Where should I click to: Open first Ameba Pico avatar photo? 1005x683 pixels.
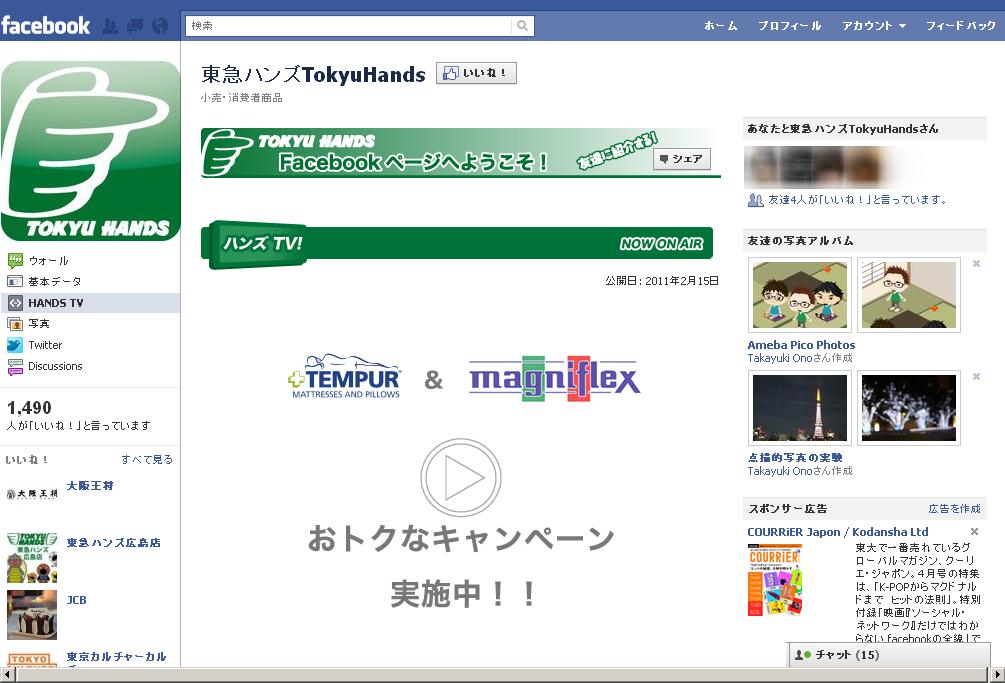[800, 295]
